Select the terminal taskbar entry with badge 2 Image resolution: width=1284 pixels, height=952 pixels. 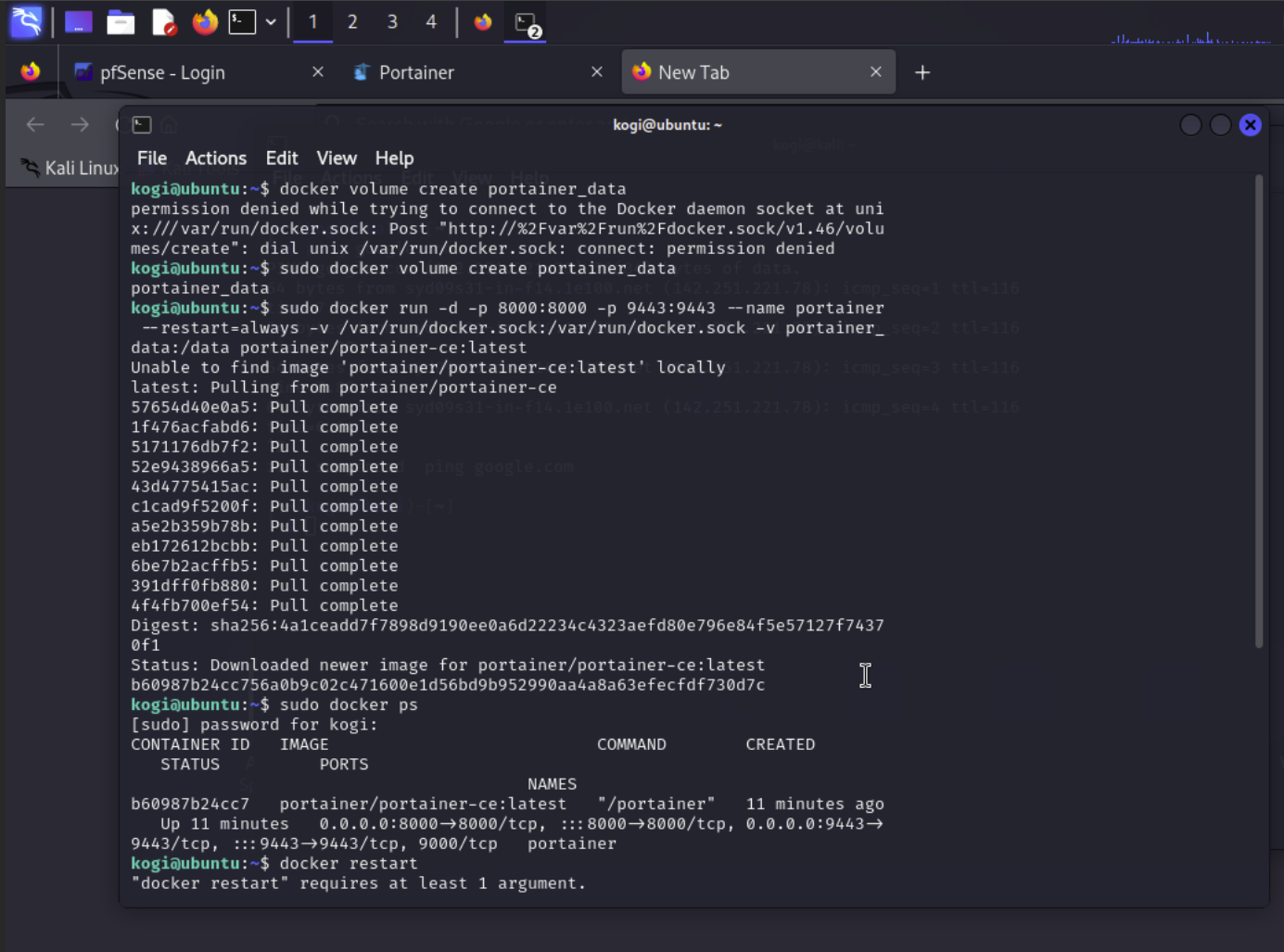(525, 22)
